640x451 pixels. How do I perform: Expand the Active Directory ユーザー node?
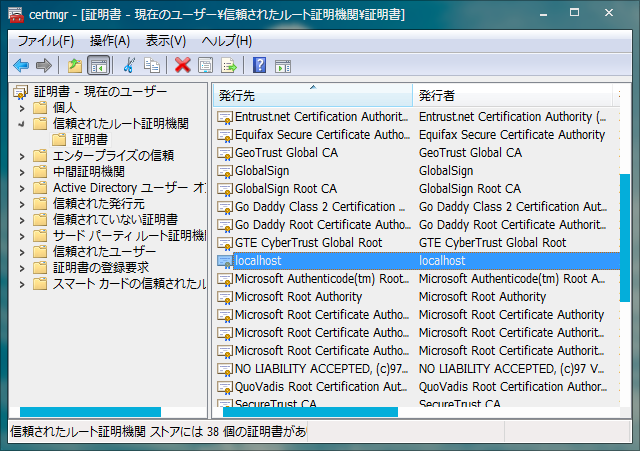[22, 189]
